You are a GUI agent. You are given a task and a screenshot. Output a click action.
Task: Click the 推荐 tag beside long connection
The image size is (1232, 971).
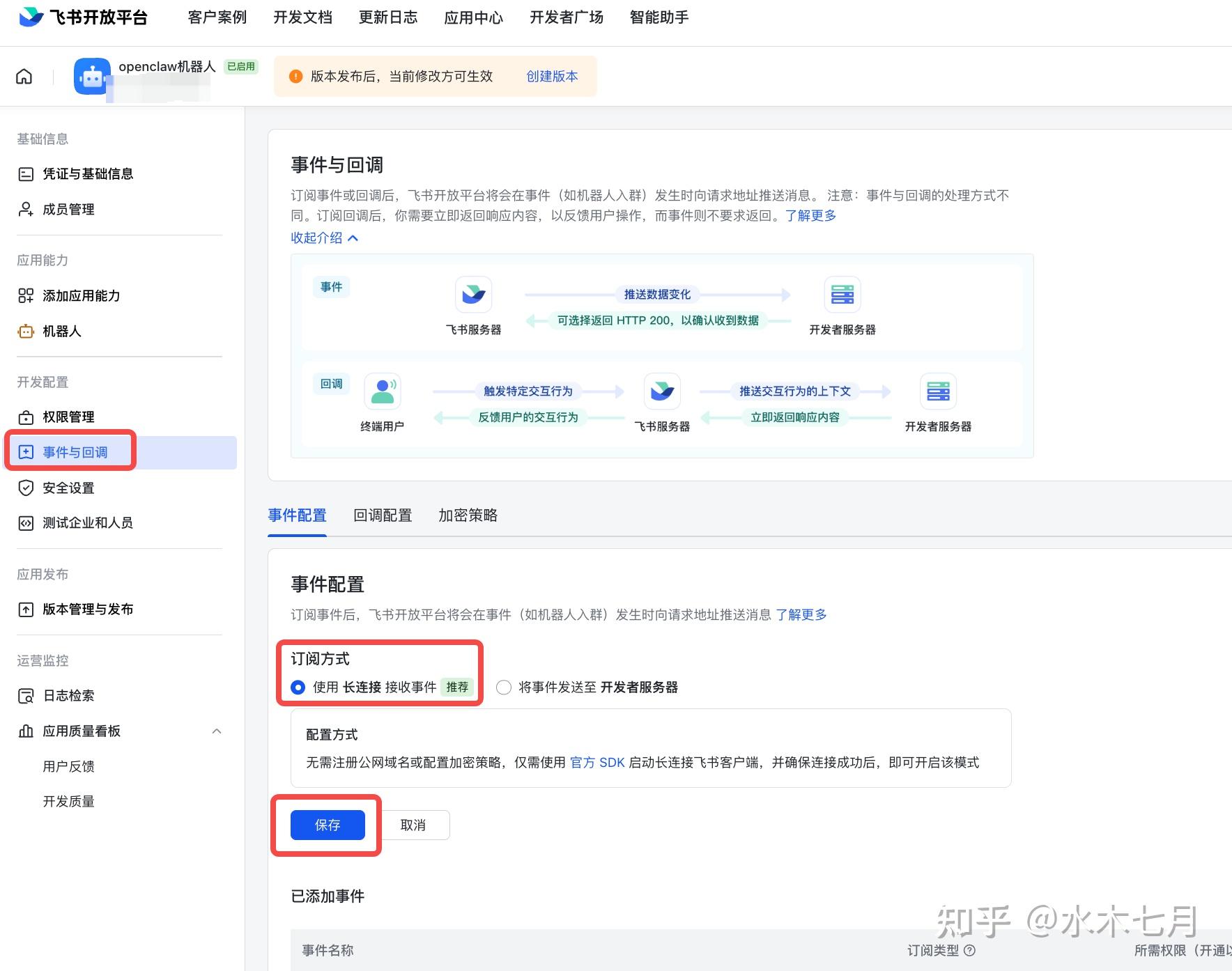457,688
